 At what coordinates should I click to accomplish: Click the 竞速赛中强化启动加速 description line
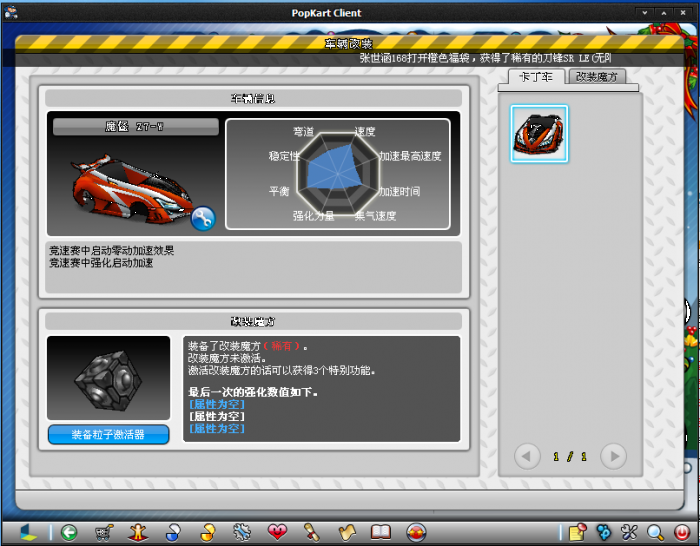tap(101, 263)
